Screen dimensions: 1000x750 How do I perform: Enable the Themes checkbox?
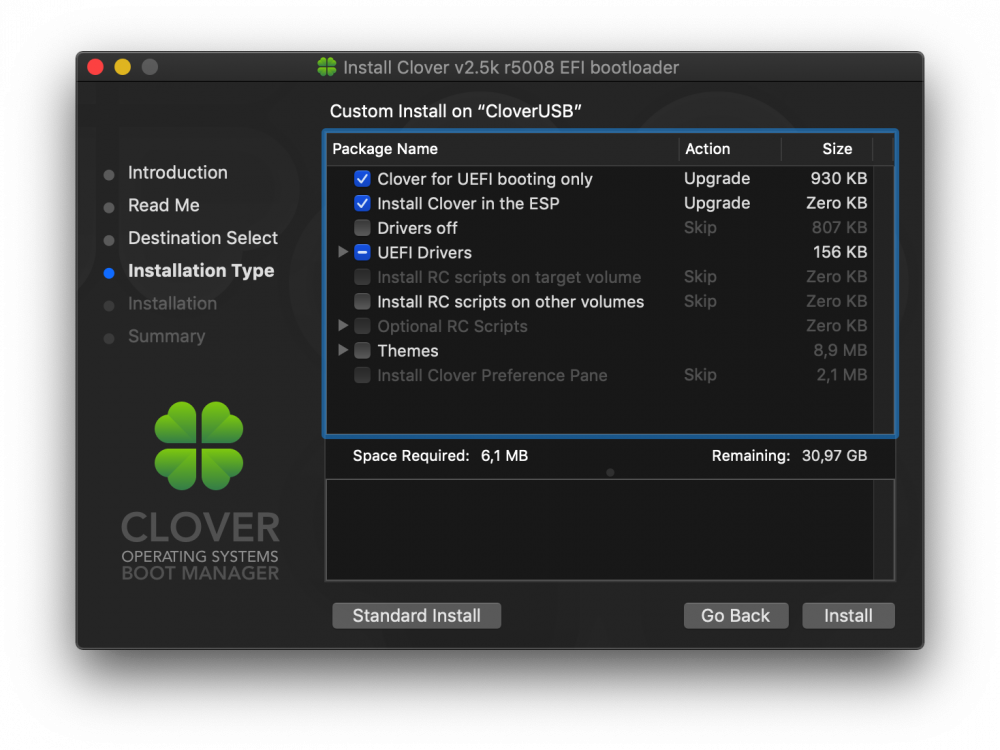click(x=362, y=350)
